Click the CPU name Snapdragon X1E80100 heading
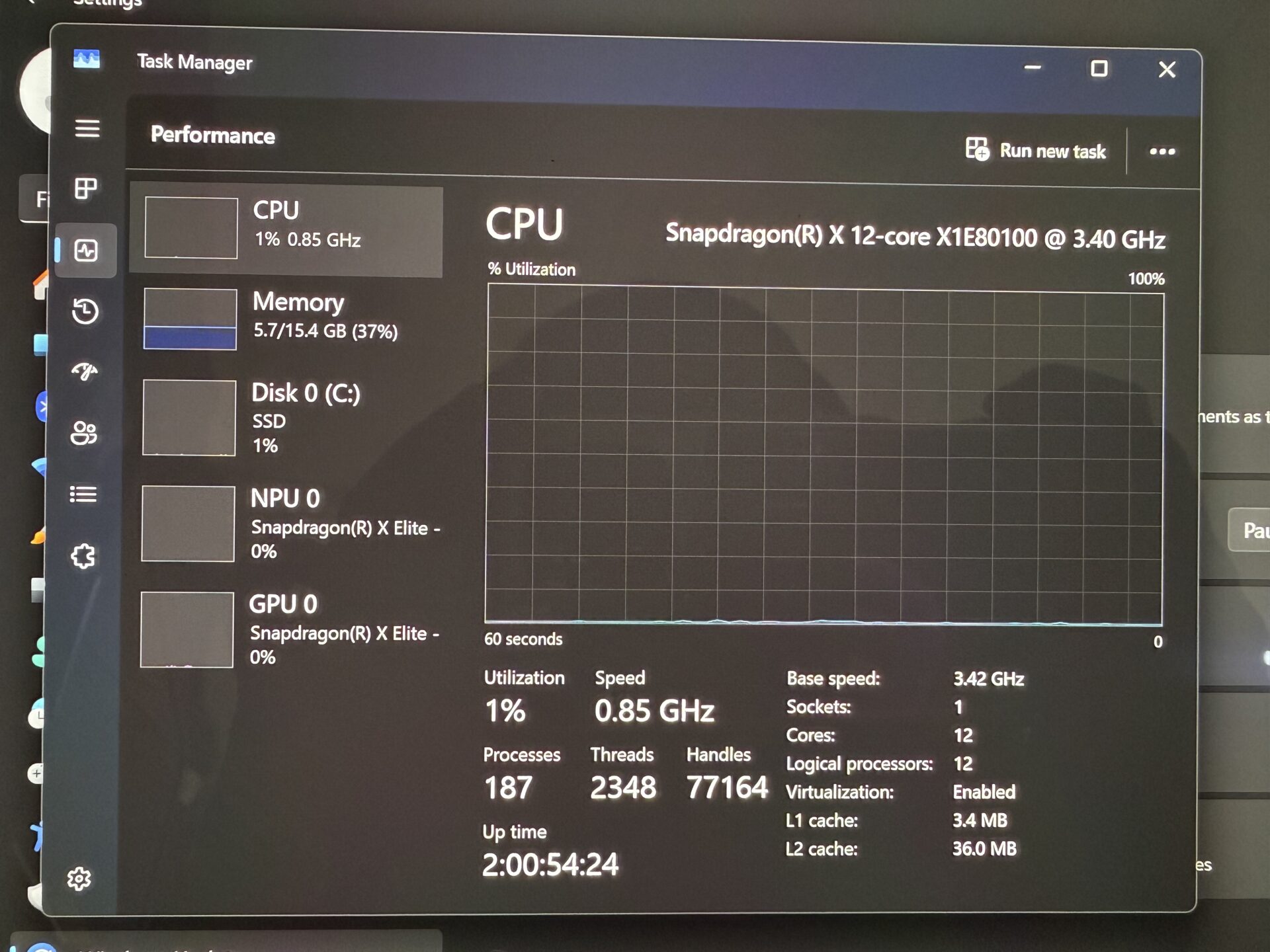The image size is (1270, 952). [x=916, y=237]
